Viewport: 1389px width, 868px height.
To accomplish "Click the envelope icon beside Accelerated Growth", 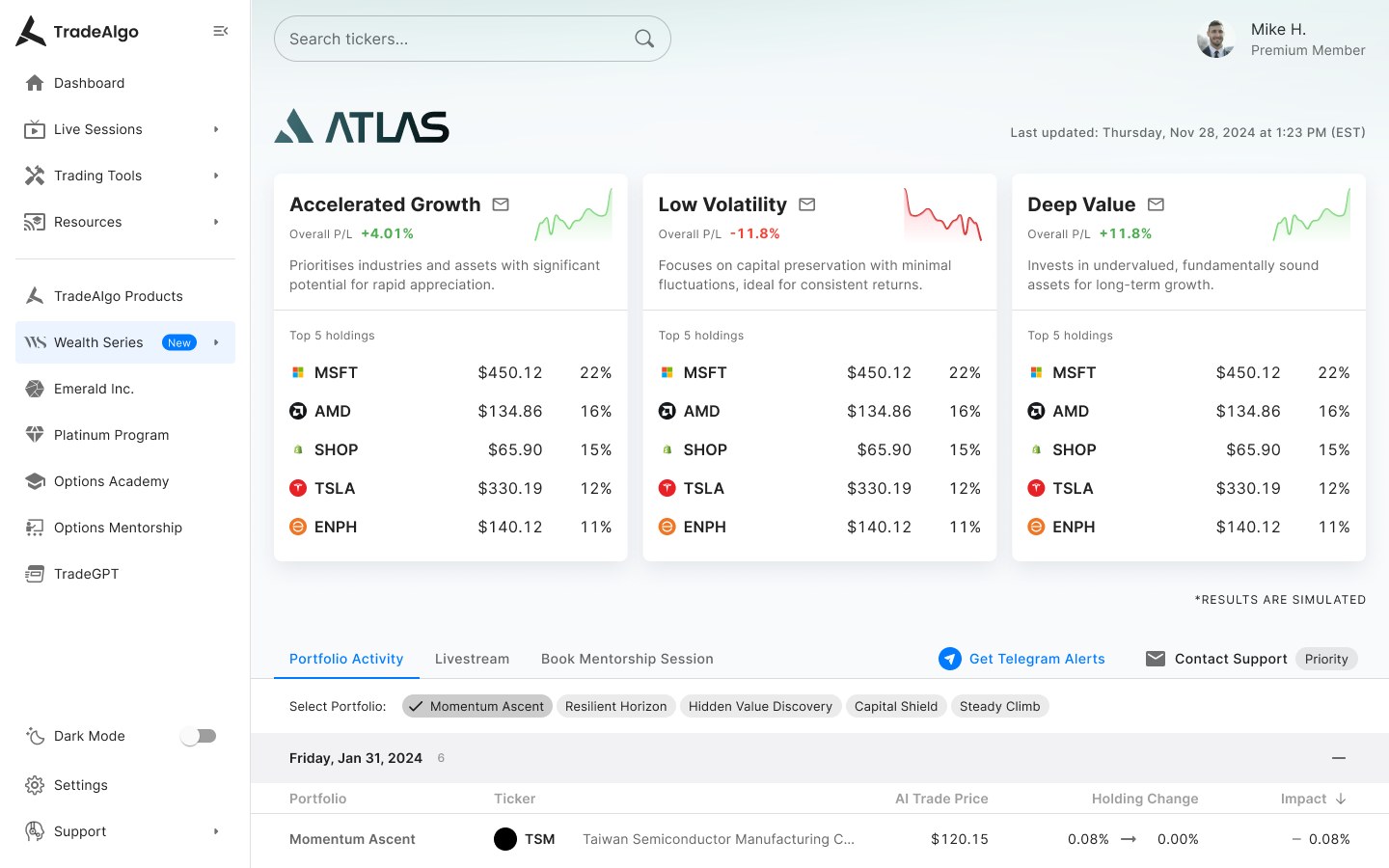I will coord(501,204).
